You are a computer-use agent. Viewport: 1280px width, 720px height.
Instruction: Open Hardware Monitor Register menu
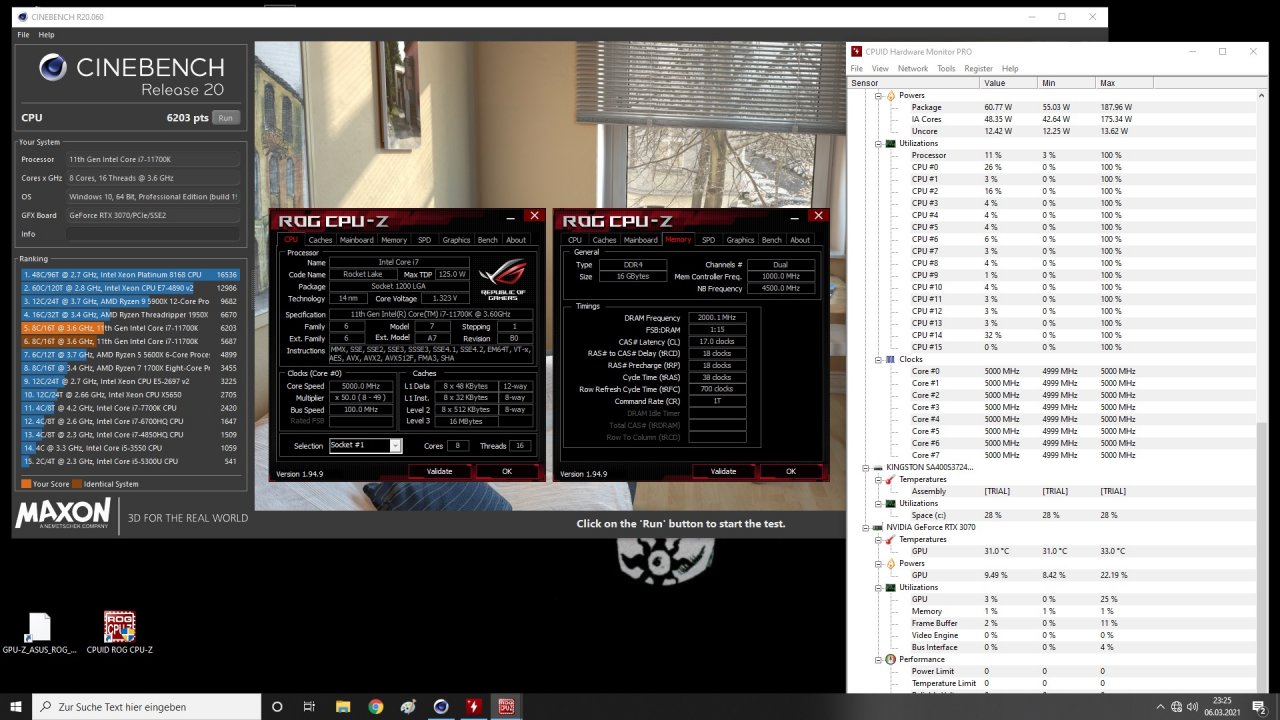pyautogui.click(x=978, y=68)
